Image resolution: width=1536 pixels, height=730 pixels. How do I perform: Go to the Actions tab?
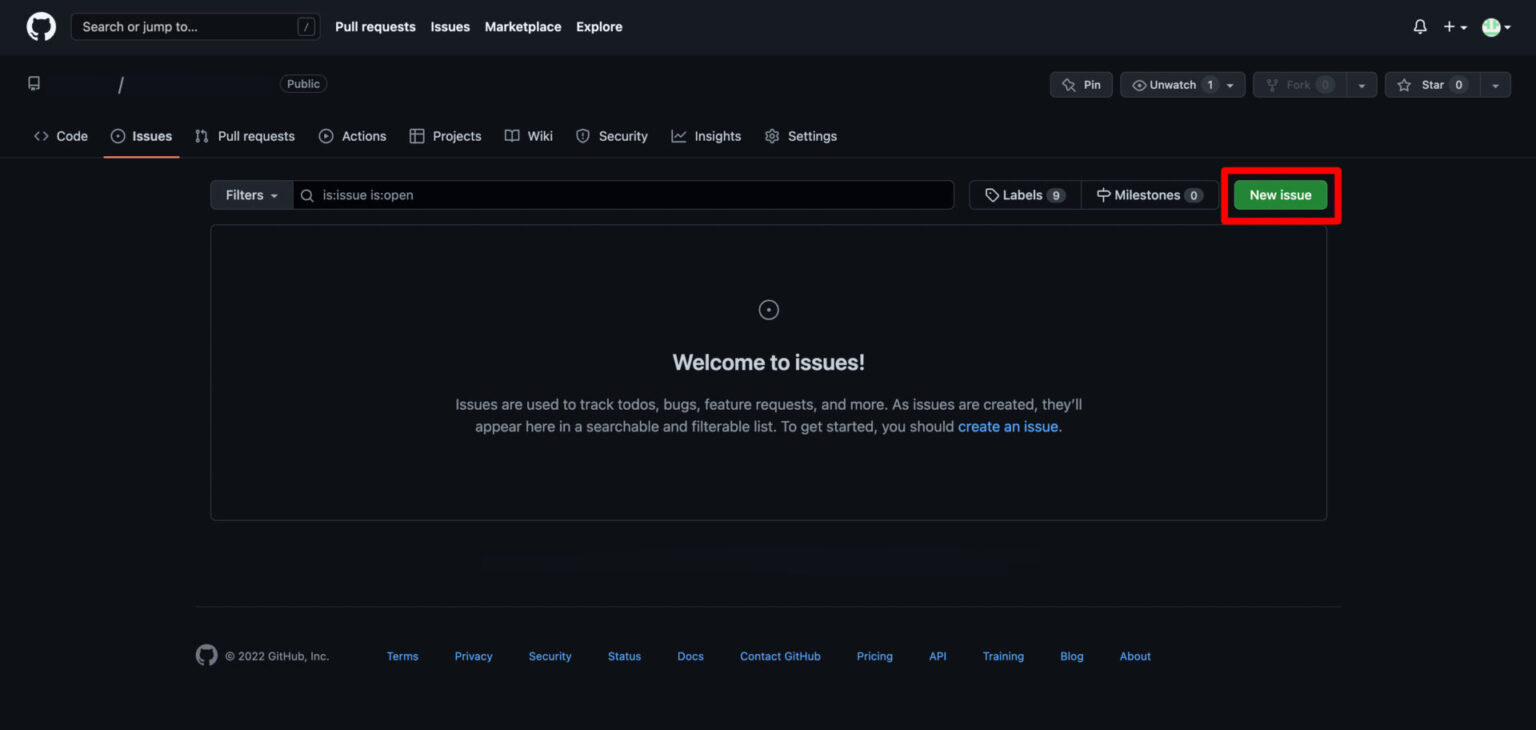[352, 136]
